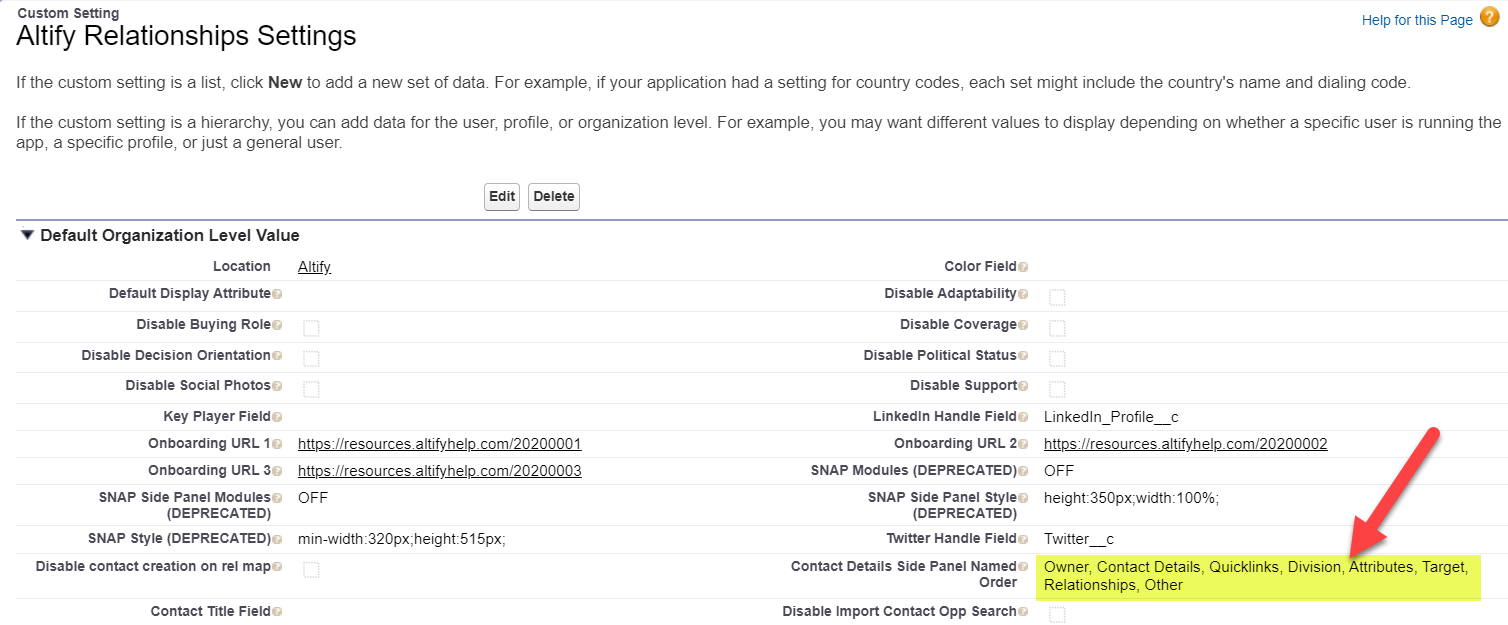The image size is (1508, 625).
Task: Click the Location field label
Action: click(x=242, y=267)
